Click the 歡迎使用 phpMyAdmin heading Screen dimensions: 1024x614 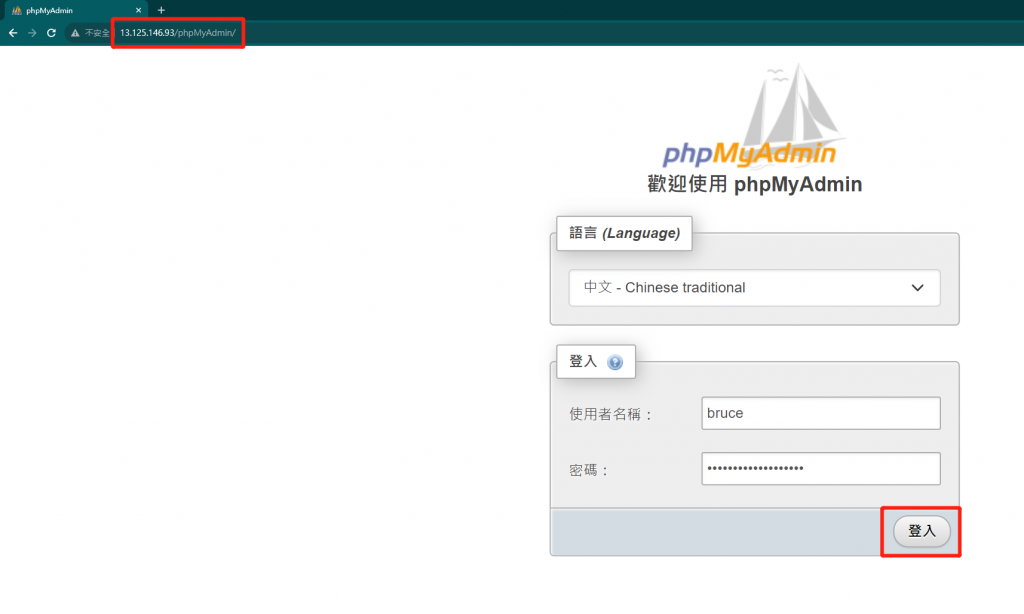click(x=754, y=184)
